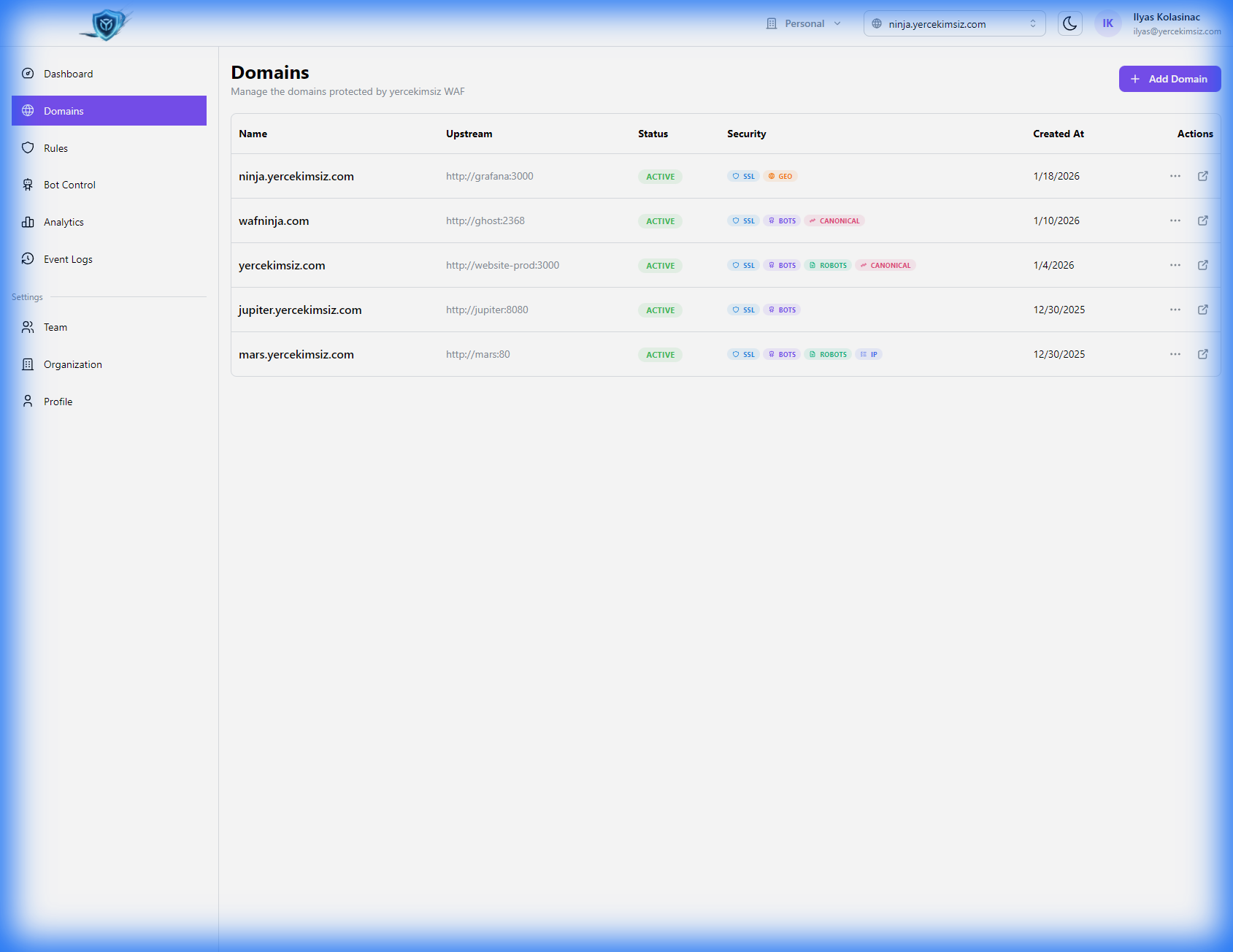Image resolution: width=1233 pixels, height=952 pixels.
Task: Click the Profile person icon
Action: [x=28, y=401]
